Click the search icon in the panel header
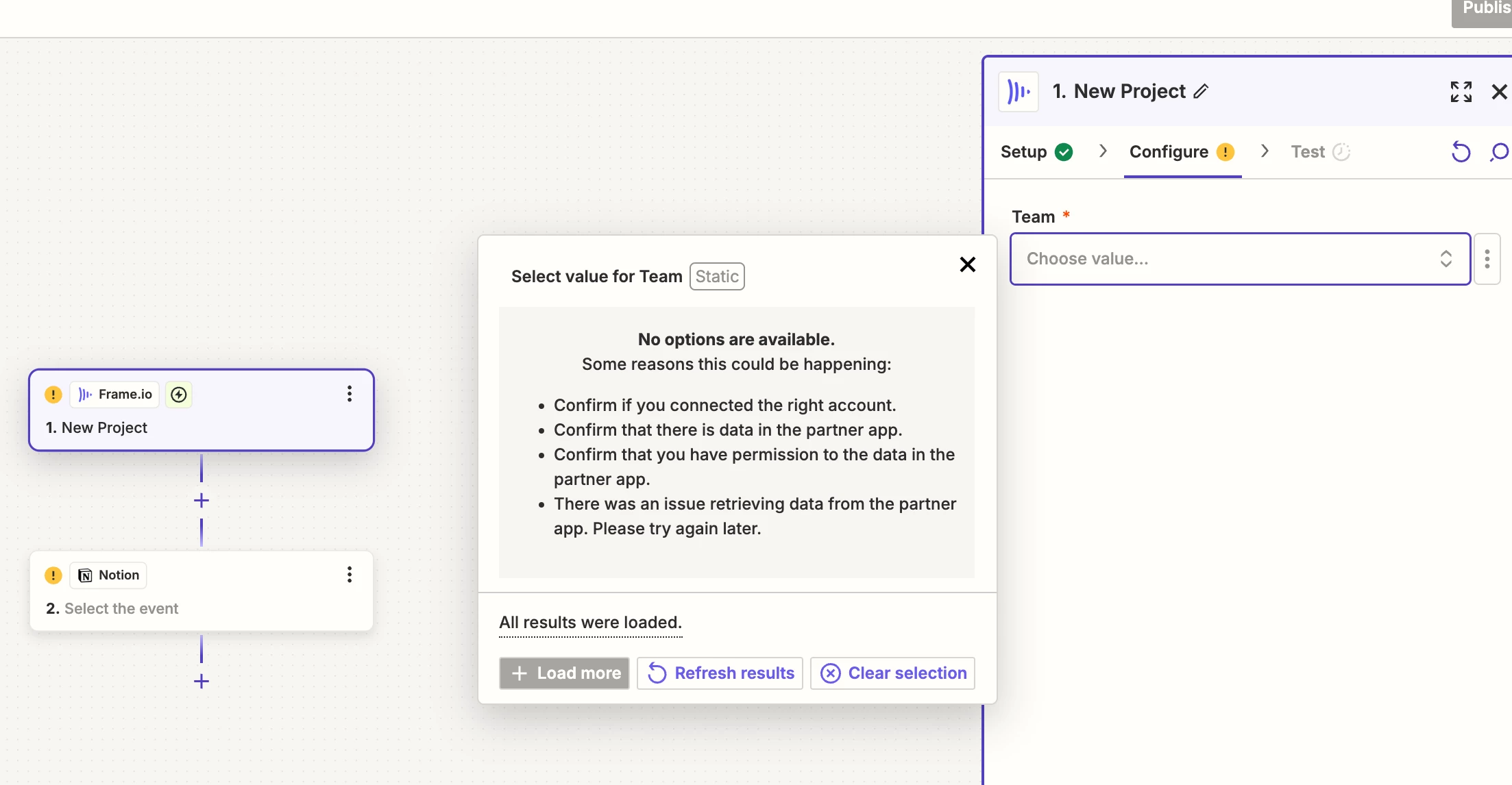The width and height of the screenshot is (1512, 785). [x=1499, y=151]
